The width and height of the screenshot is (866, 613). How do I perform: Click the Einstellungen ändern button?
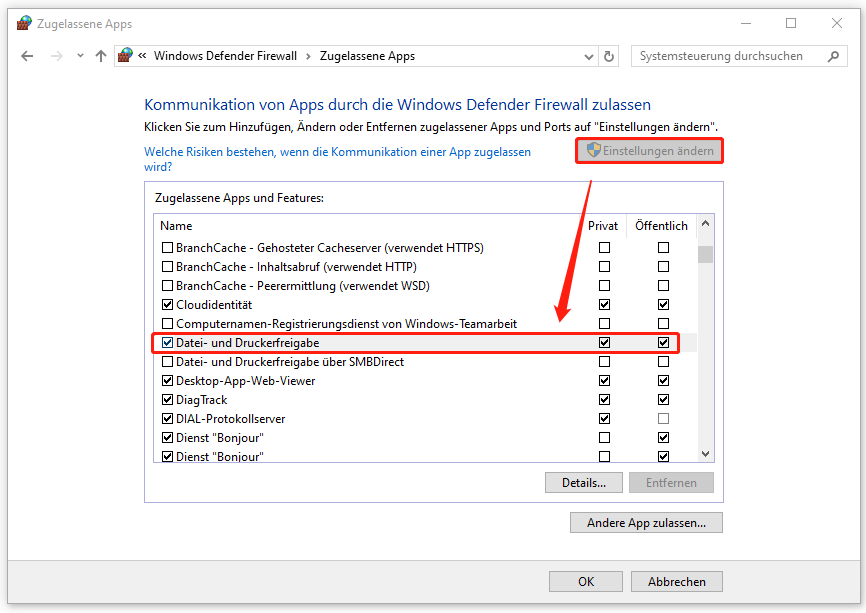click(650, 151)
